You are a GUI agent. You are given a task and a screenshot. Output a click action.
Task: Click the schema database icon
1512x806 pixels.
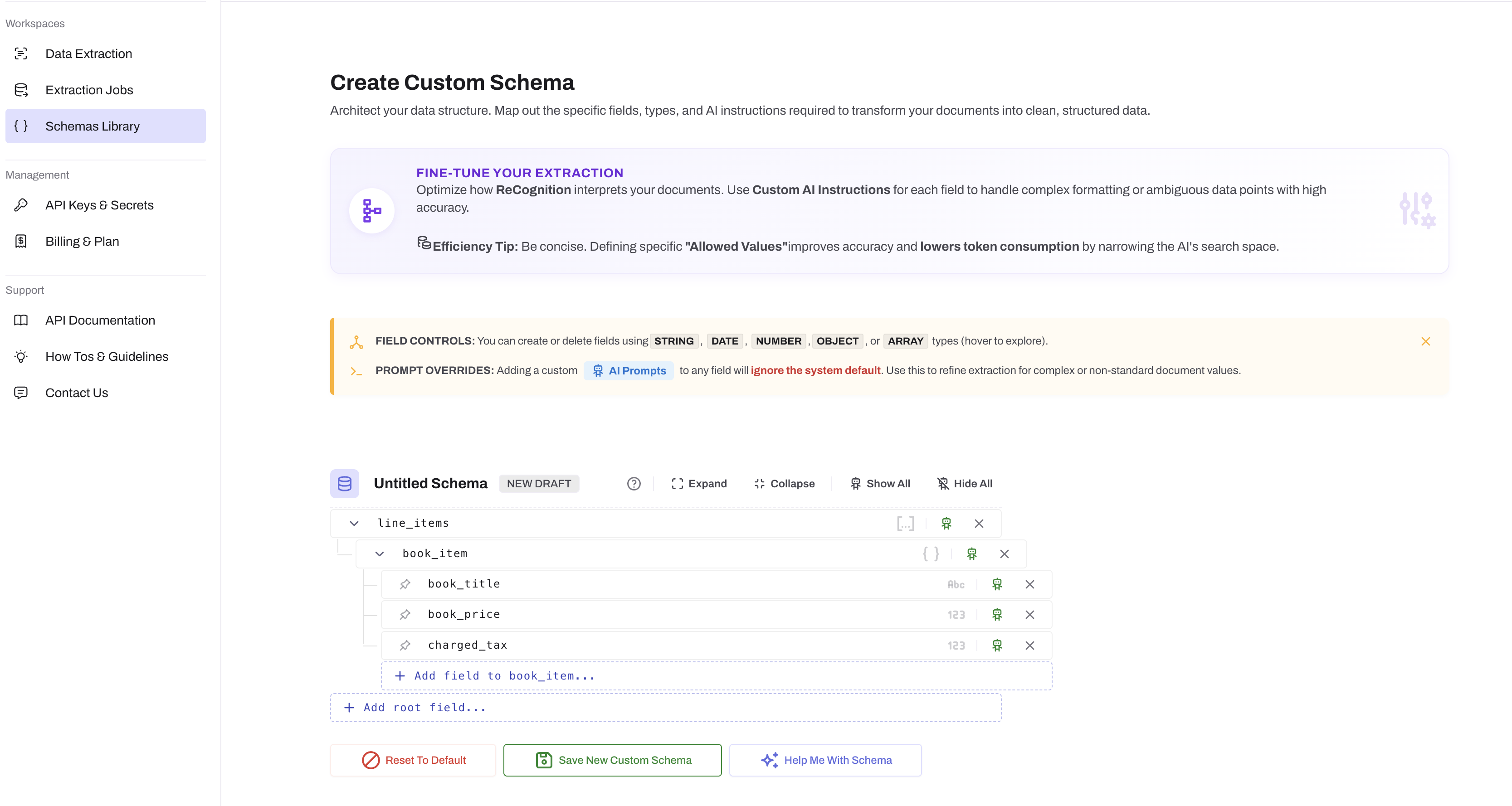345,483
